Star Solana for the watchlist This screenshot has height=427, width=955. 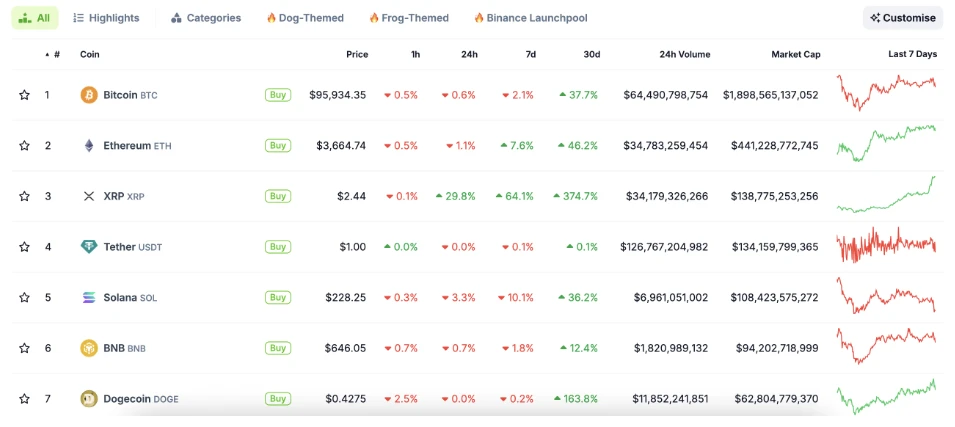click(24, 297)
